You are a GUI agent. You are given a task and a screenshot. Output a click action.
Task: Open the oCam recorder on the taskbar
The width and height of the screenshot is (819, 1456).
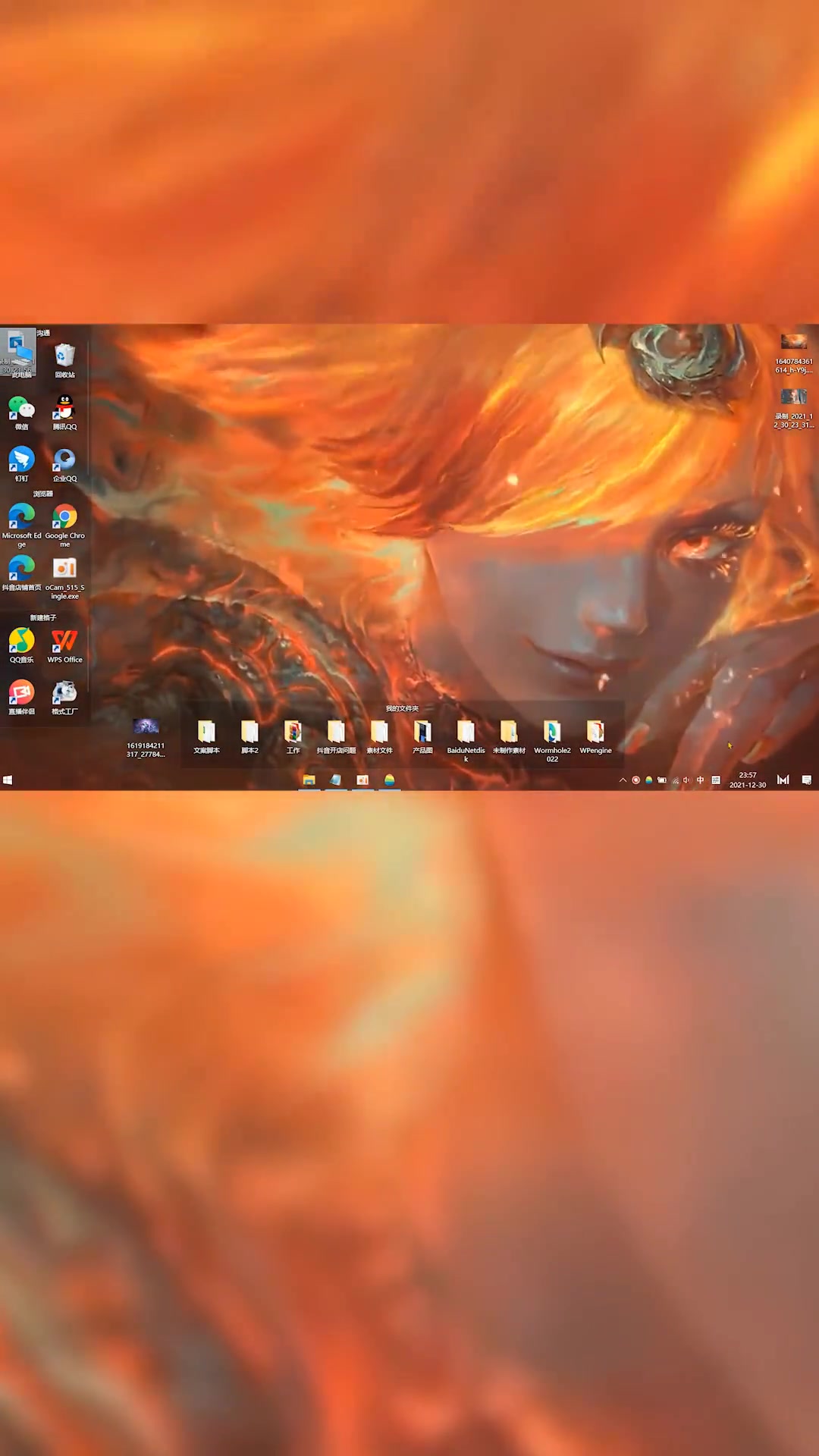coord(362,780)
